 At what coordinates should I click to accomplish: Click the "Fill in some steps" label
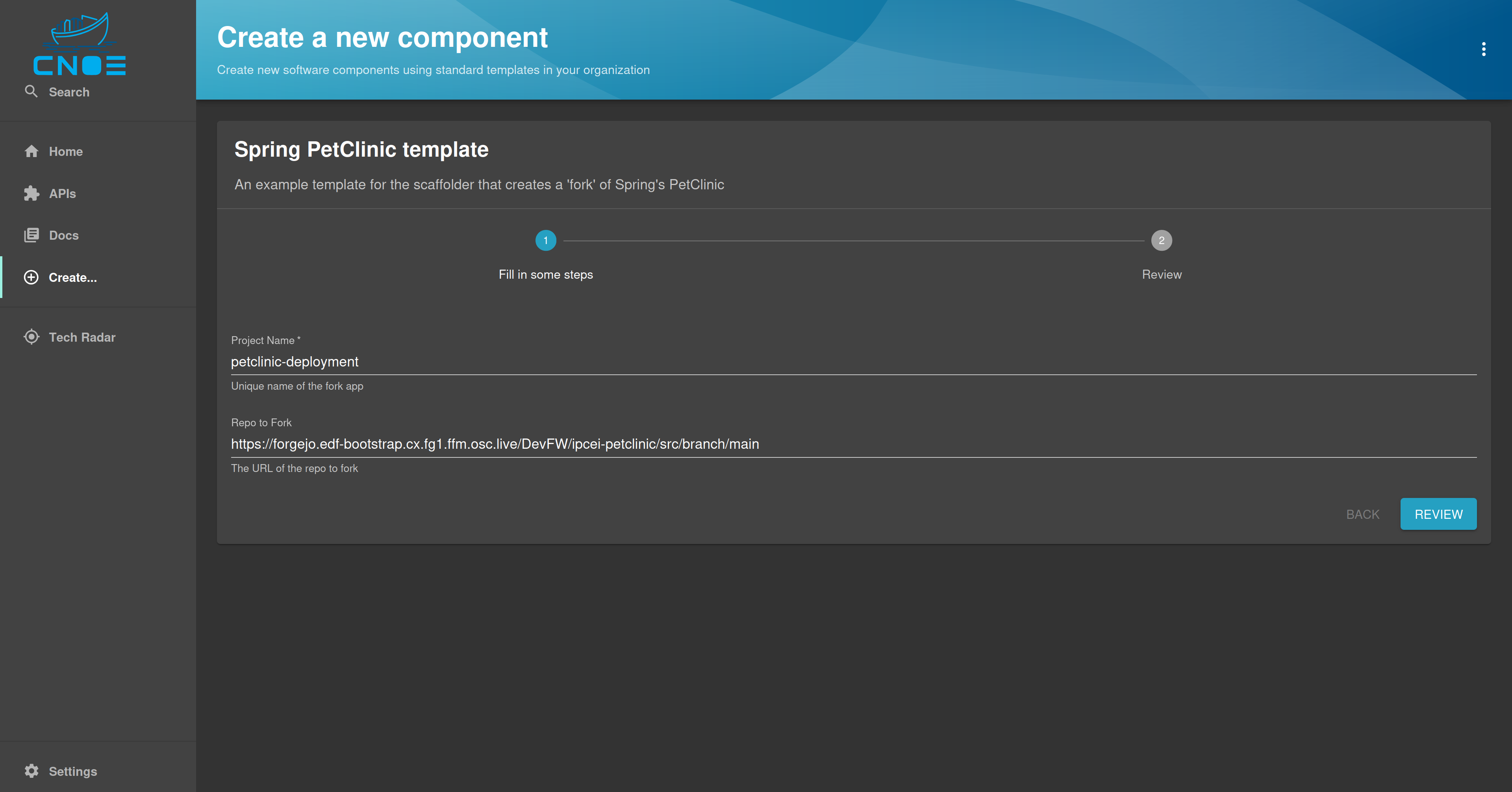coord(545,274)
